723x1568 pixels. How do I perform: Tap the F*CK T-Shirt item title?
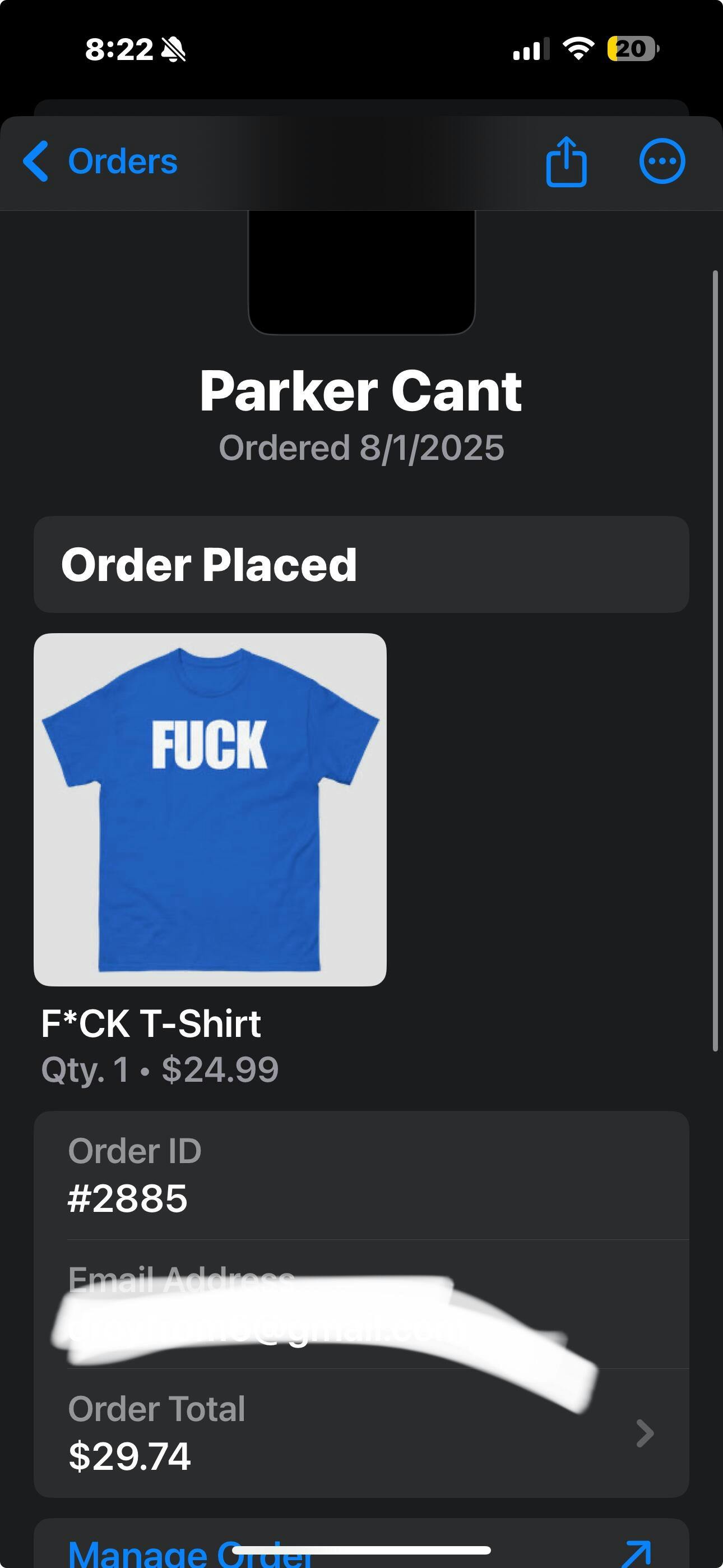pos(151,1023)
